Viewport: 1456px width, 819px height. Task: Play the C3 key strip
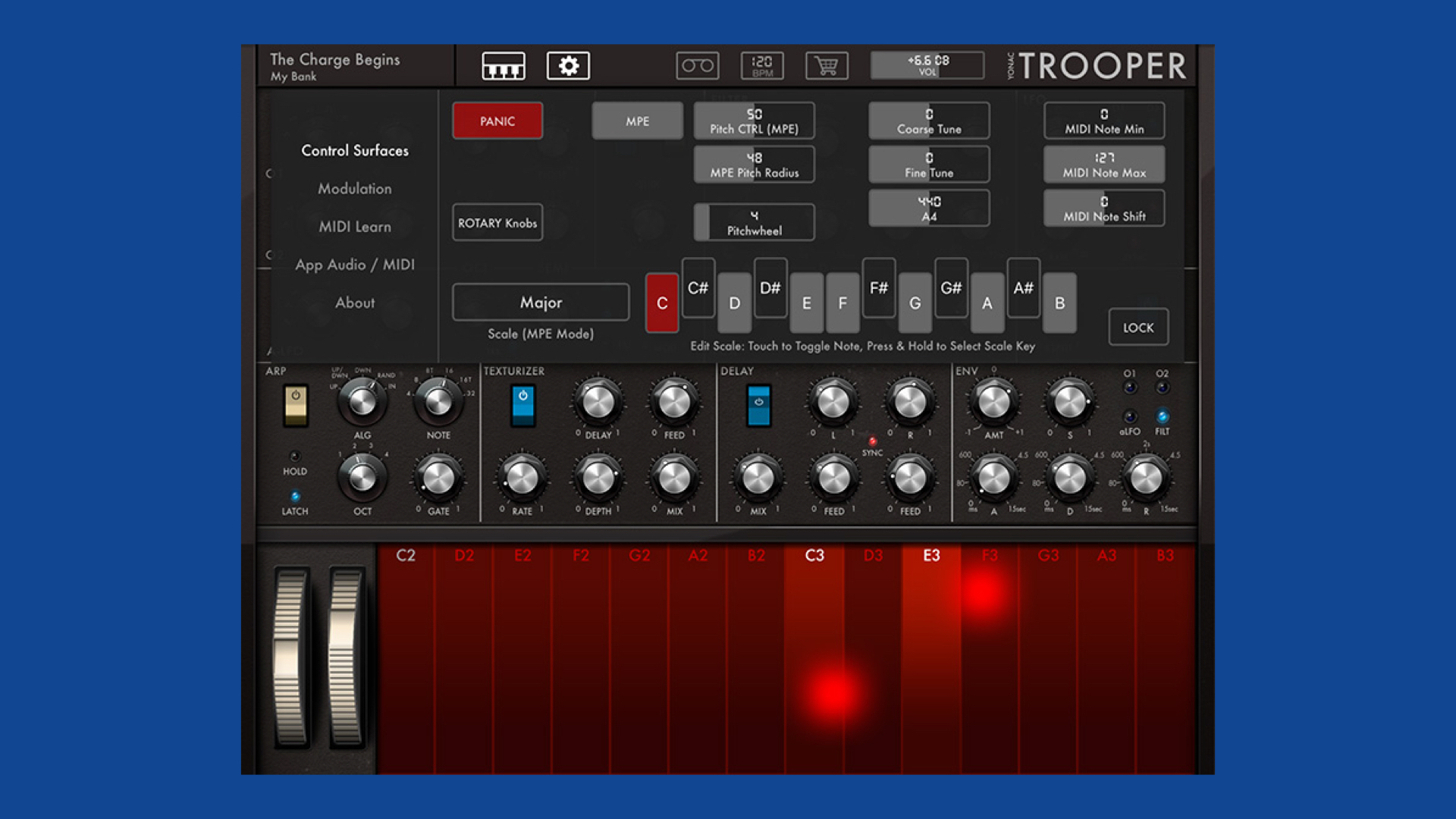(814, 658)
